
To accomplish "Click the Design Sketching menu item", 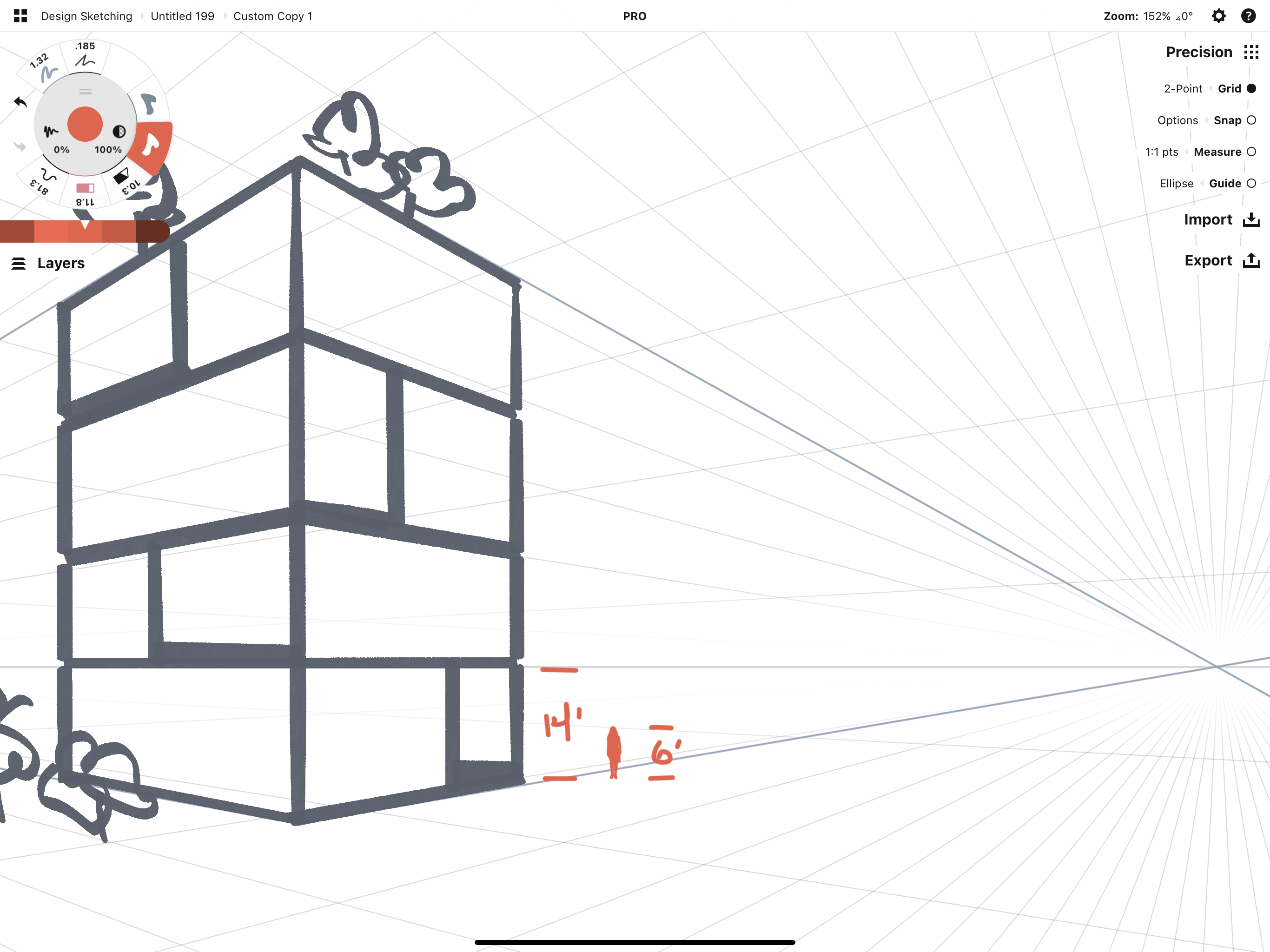I will click(86, 15).
